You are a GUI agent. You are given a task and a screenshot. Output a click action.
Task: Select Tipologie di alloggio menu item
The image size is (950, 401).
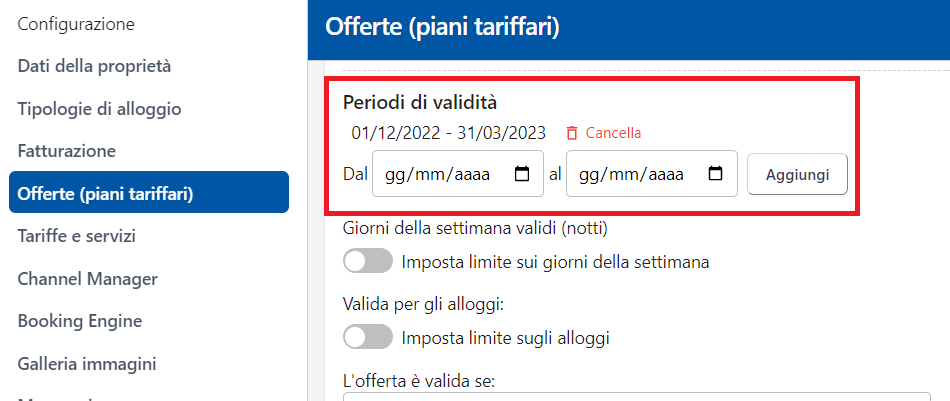99,108
